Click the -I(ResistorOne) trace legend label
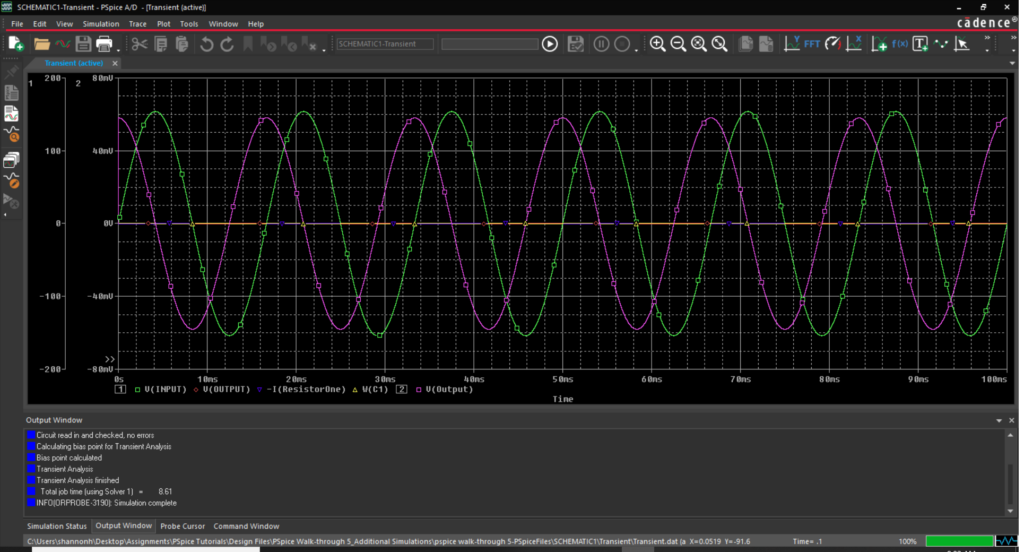The image size is (1024, 552). point(306,389)
